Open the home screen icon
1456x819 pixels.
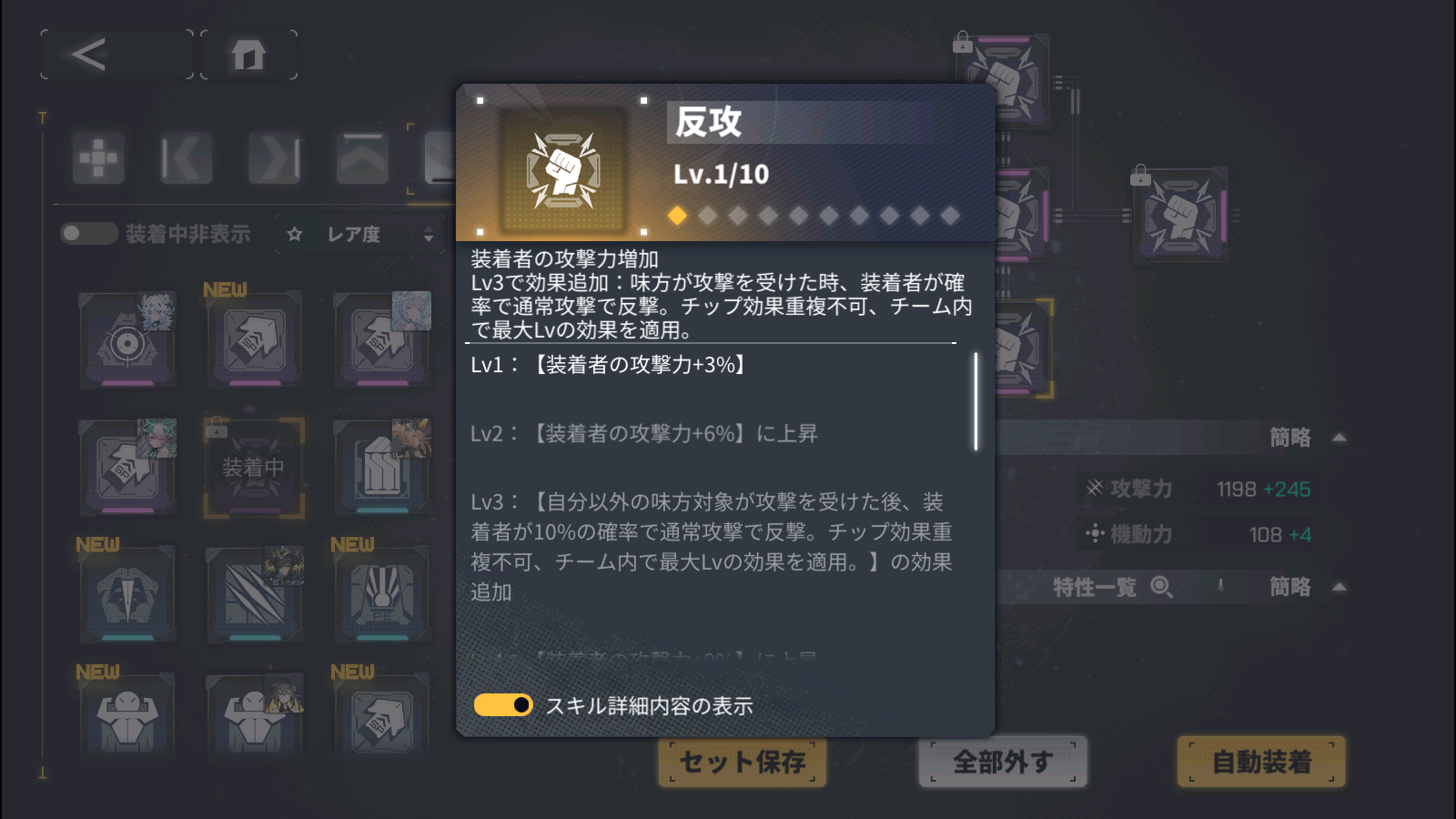pyautogui.click(x=248, y=55)
